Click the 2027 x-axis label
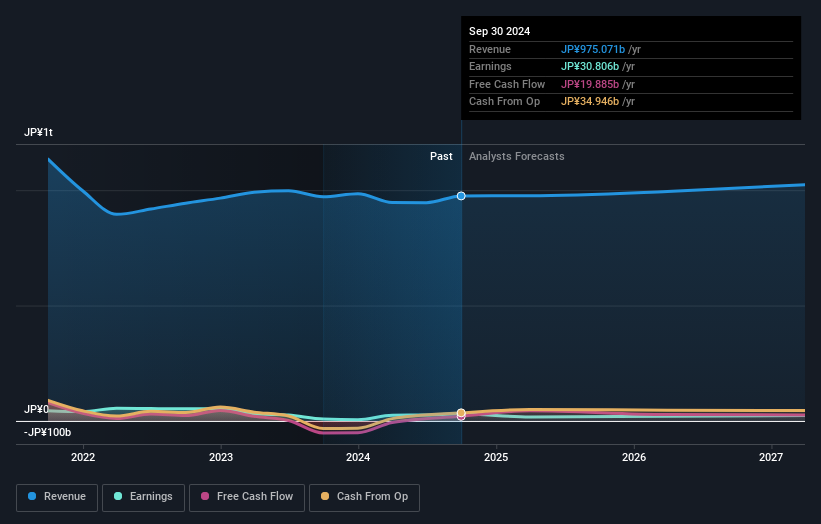821x524 pixels. (x=771, y=458)
